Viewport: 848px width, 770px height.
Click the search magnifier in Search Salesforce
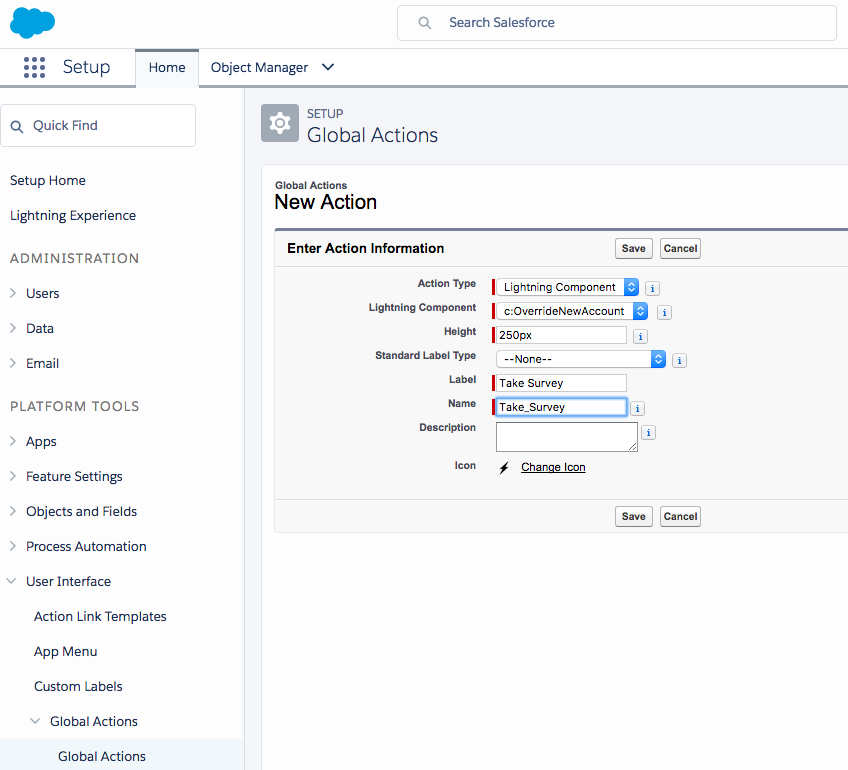(x=425, y=23)
